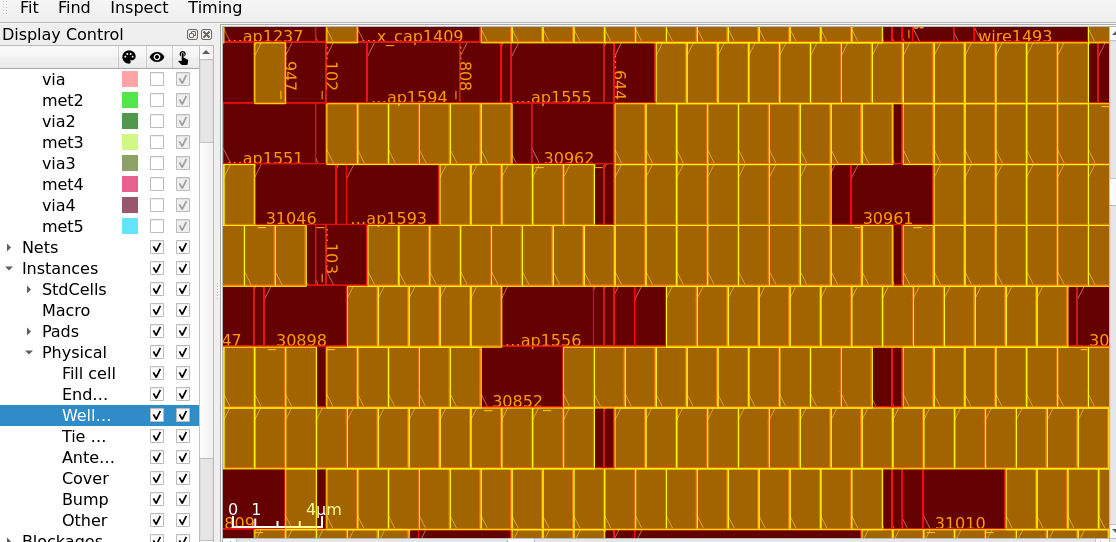Select the Antenna tree item
Image resolution: width=1116 pixels, height=542 pixels.
(88, 457)
